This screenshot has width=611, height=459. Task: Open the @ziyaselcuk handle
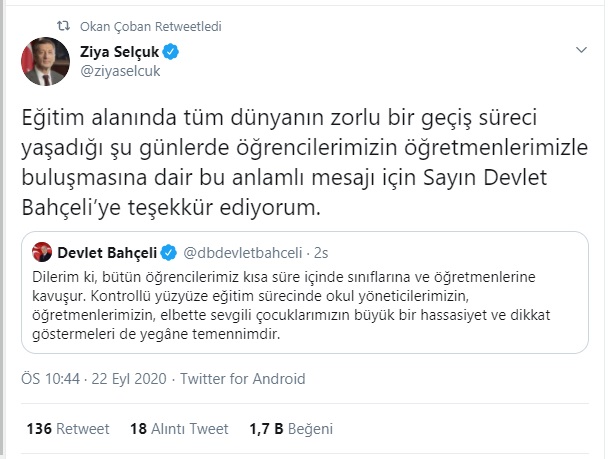119,70
